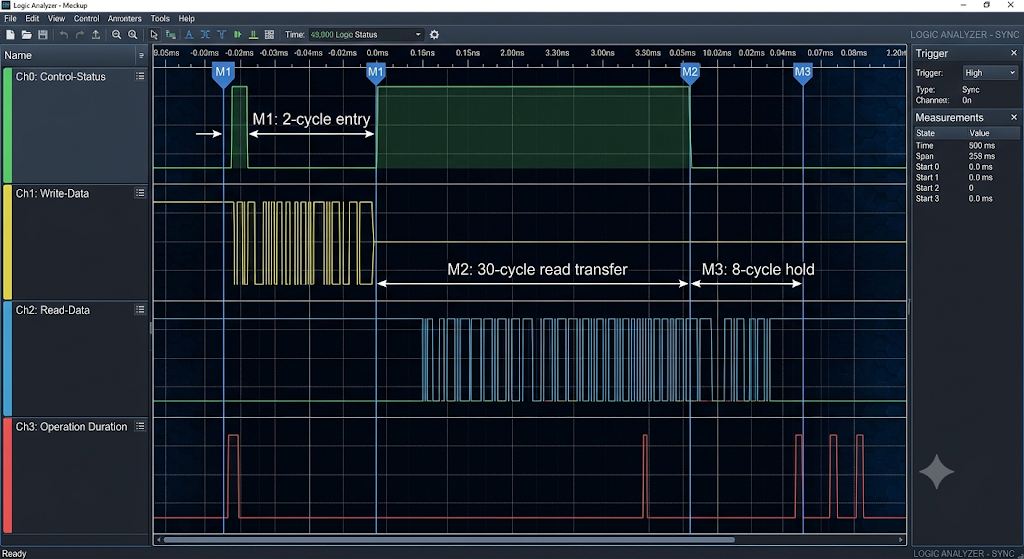Select blue T-shaped marker tool

point(221,35)
